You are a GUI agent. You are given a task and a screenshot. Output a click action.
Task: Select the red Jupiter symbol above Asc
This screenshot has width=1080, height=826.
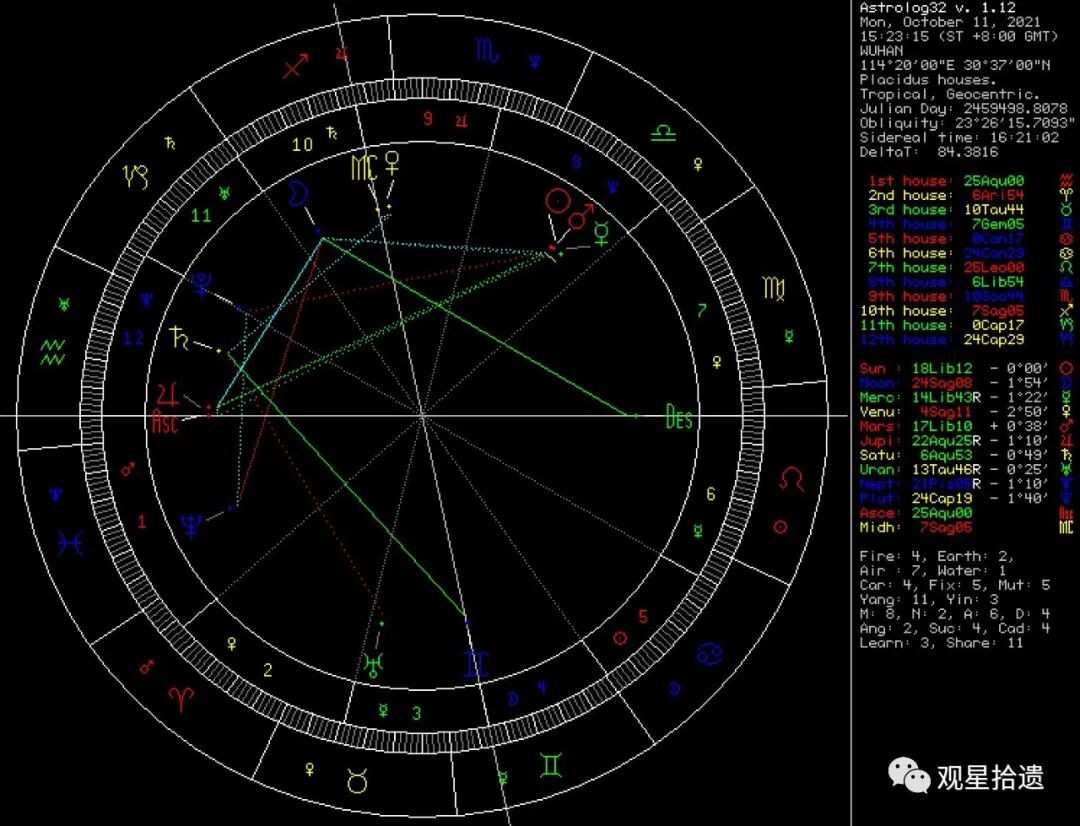coord(168,394)
